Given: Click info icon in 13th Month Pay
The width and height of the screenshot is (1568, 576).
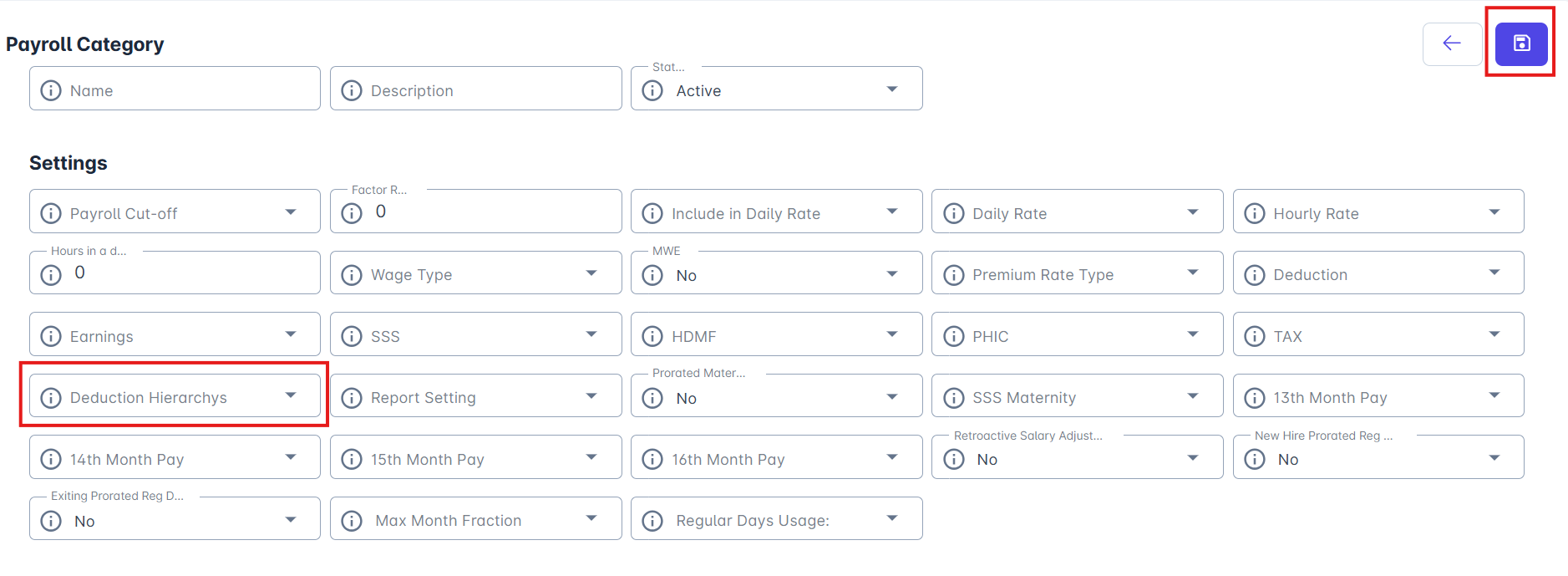Looking at the screenshot, I should [x=1254, y=398].
